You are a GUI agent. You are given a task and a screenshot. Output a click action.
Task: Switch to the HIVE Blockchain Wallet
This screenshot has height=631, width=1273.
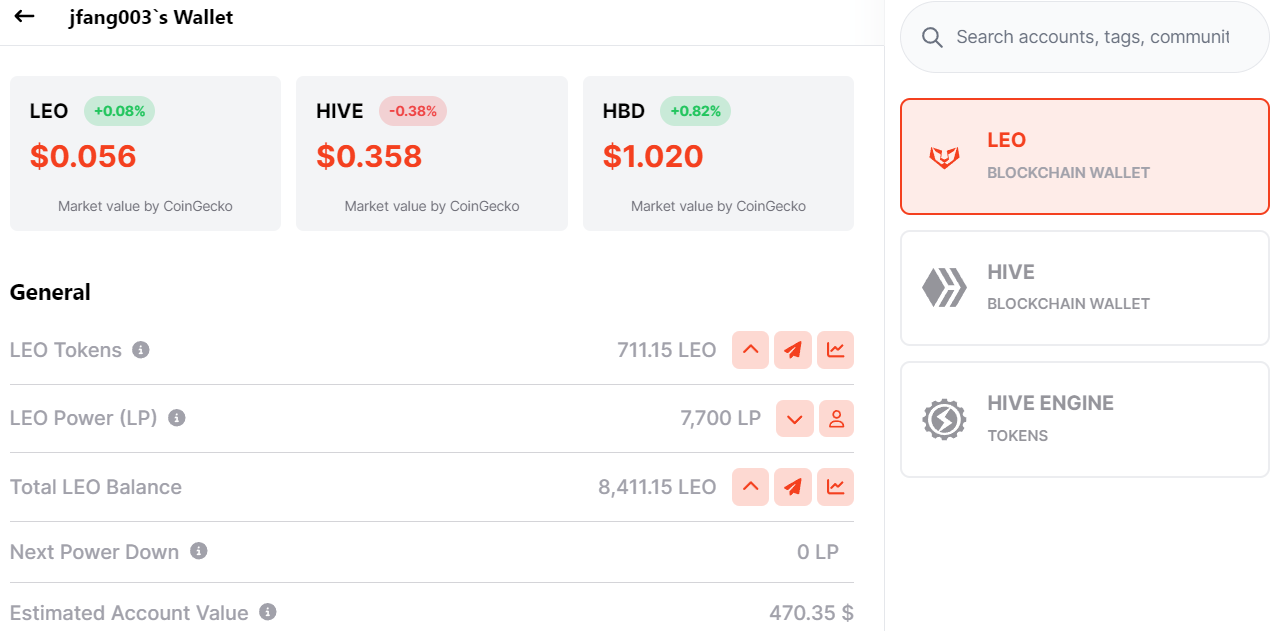click(1085, 288)
